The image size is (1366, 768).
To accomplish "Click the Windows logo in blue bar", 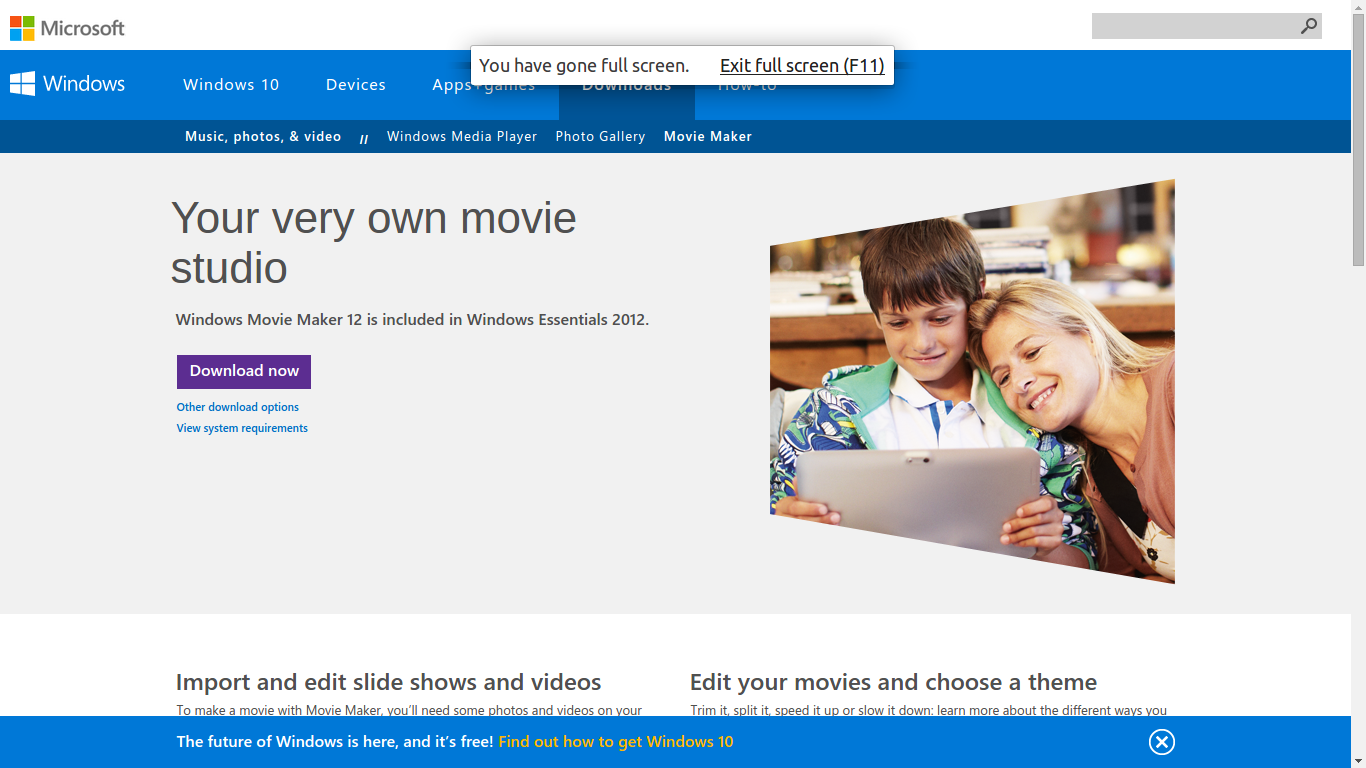I will pyautogui.click(x=67, y=83).
